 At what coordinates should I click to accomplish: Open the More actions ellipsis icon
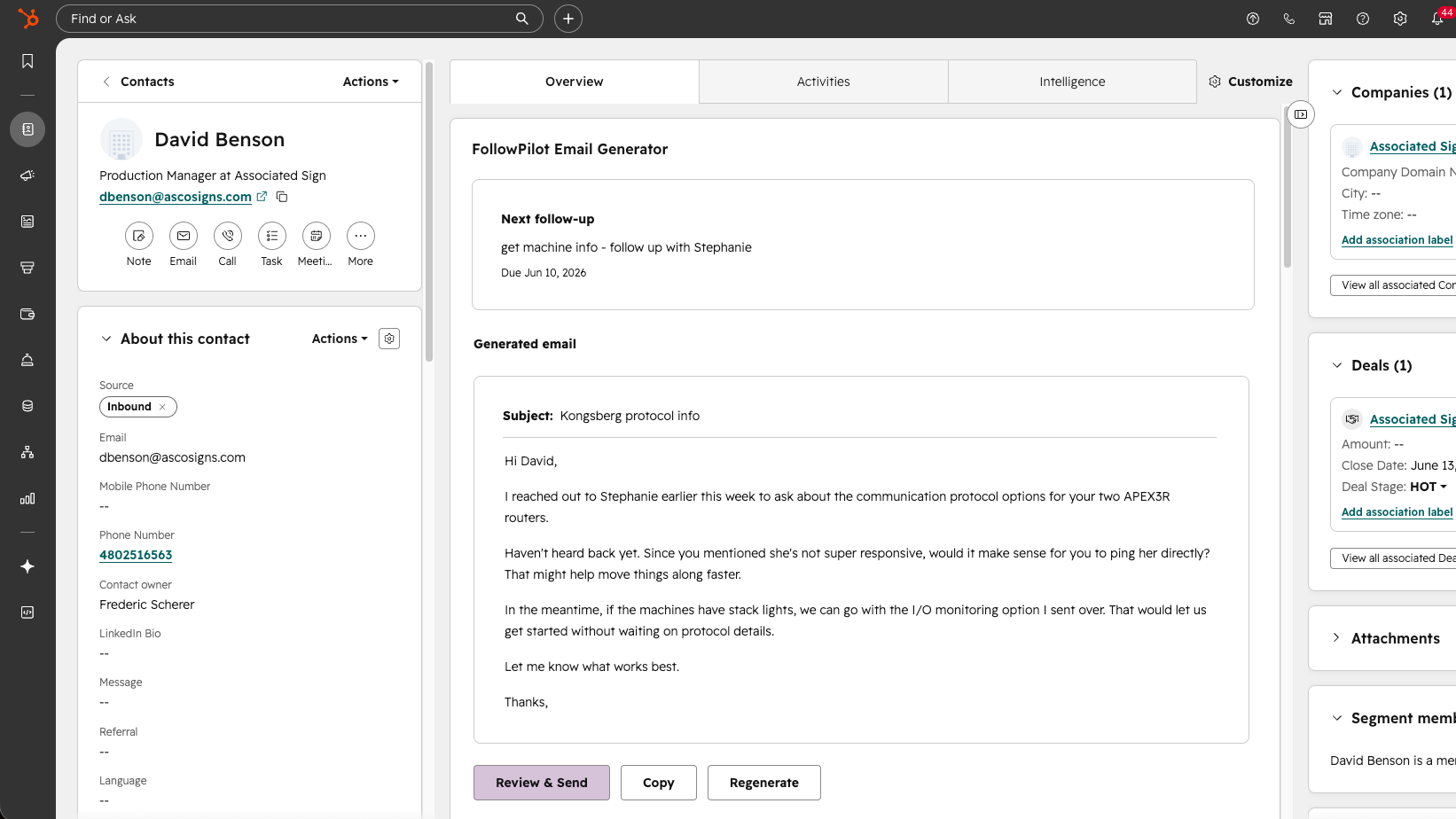tap(361, 236)
